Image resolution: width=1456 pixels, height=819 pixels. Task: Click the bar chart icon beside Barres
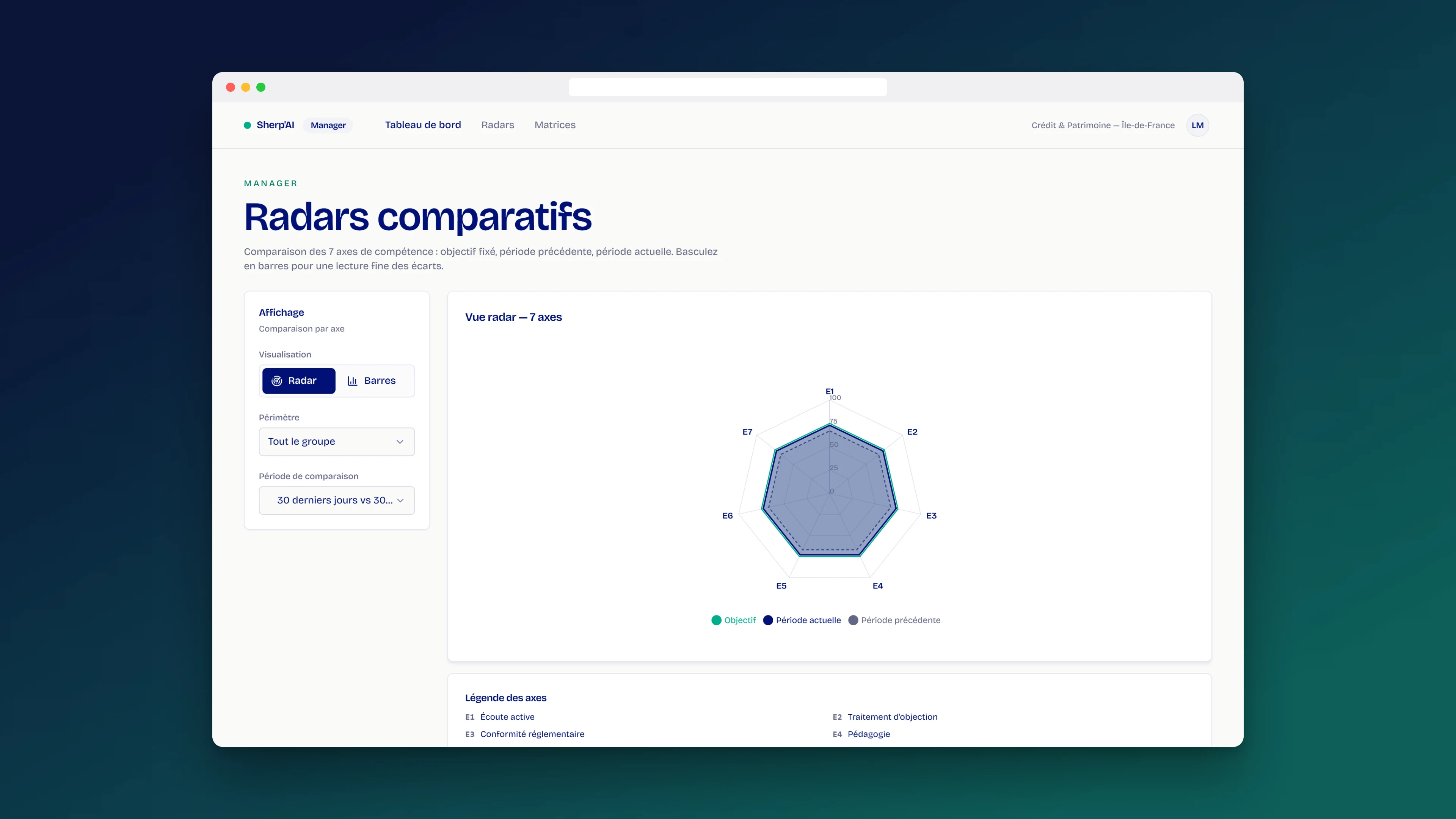click(352, 381)
